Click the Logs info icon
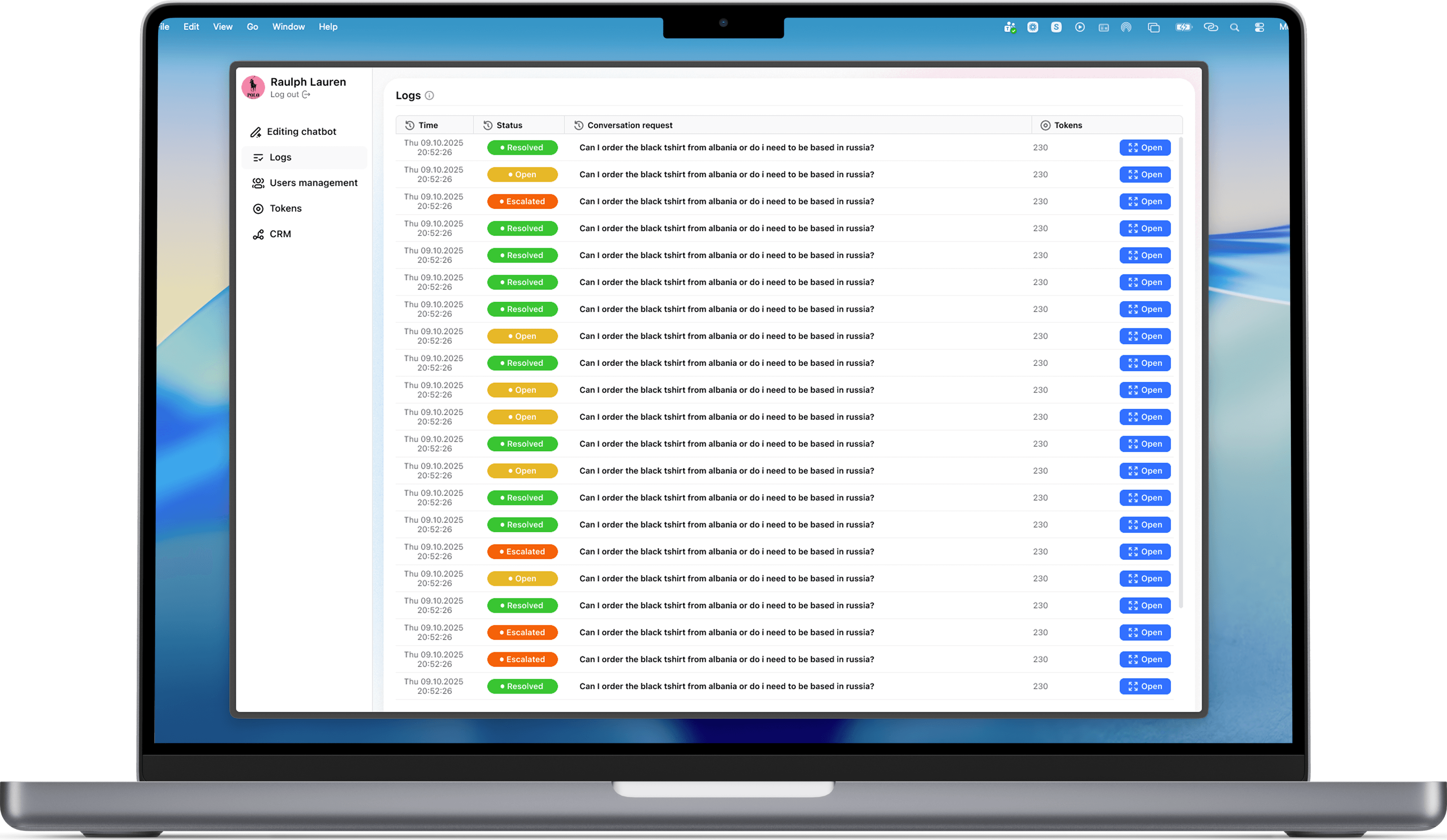1447x840 pixels. 429,96
